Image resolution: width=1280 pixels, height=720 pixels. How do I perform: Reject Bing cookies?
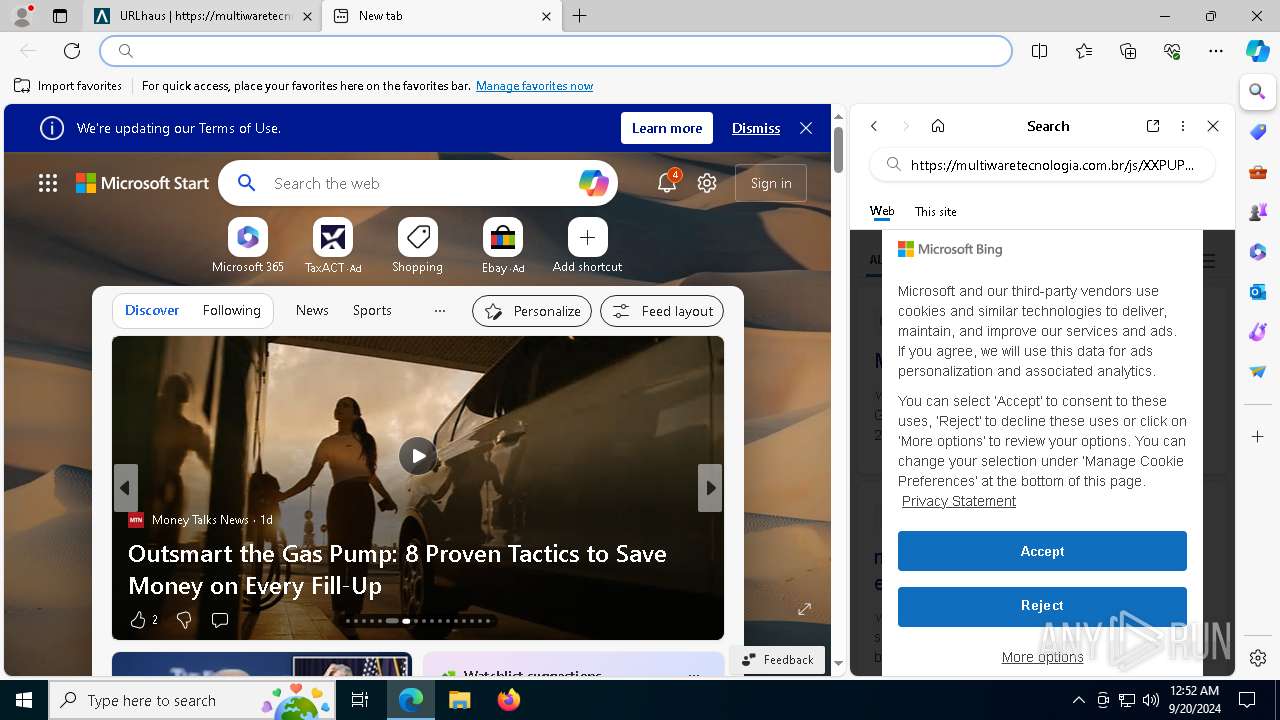coord(1042,606)
